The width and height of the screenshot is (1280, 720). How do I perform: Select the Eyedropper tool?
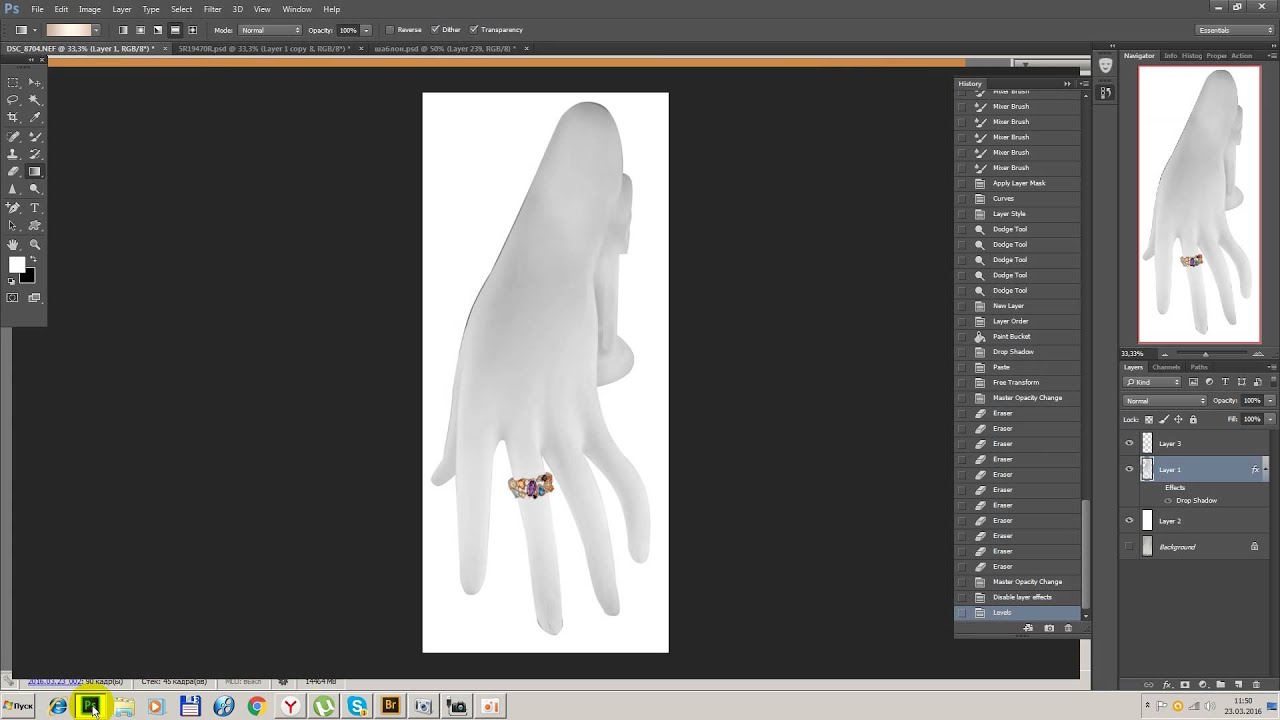pos(35,118)
